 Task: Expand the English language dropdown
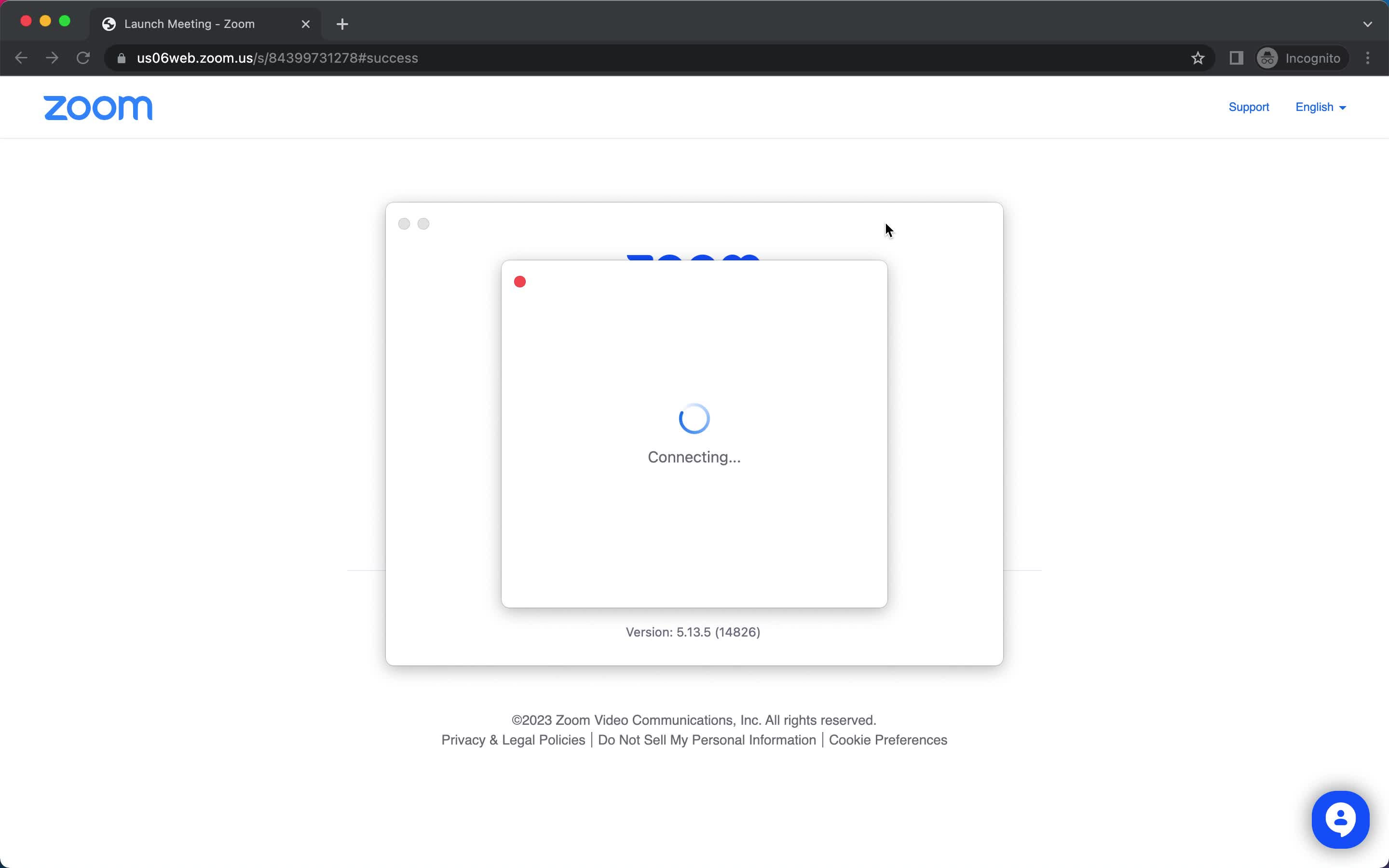click(1320, 107)
